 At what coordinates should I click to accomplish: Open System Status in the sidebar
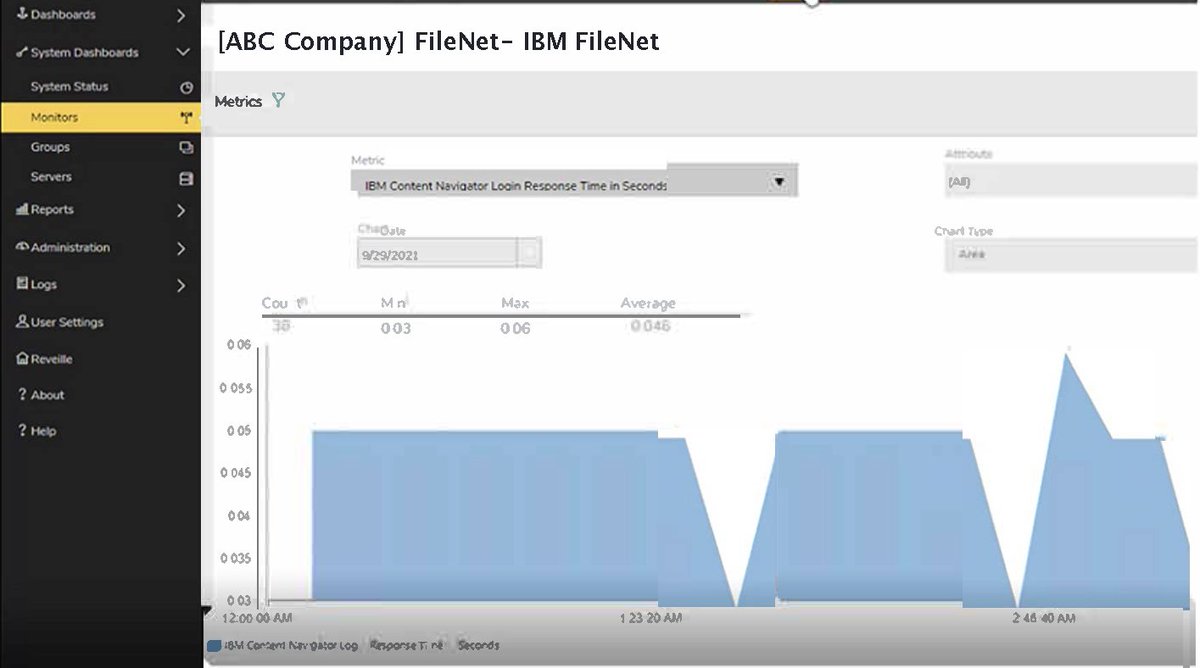pos(69,87)
